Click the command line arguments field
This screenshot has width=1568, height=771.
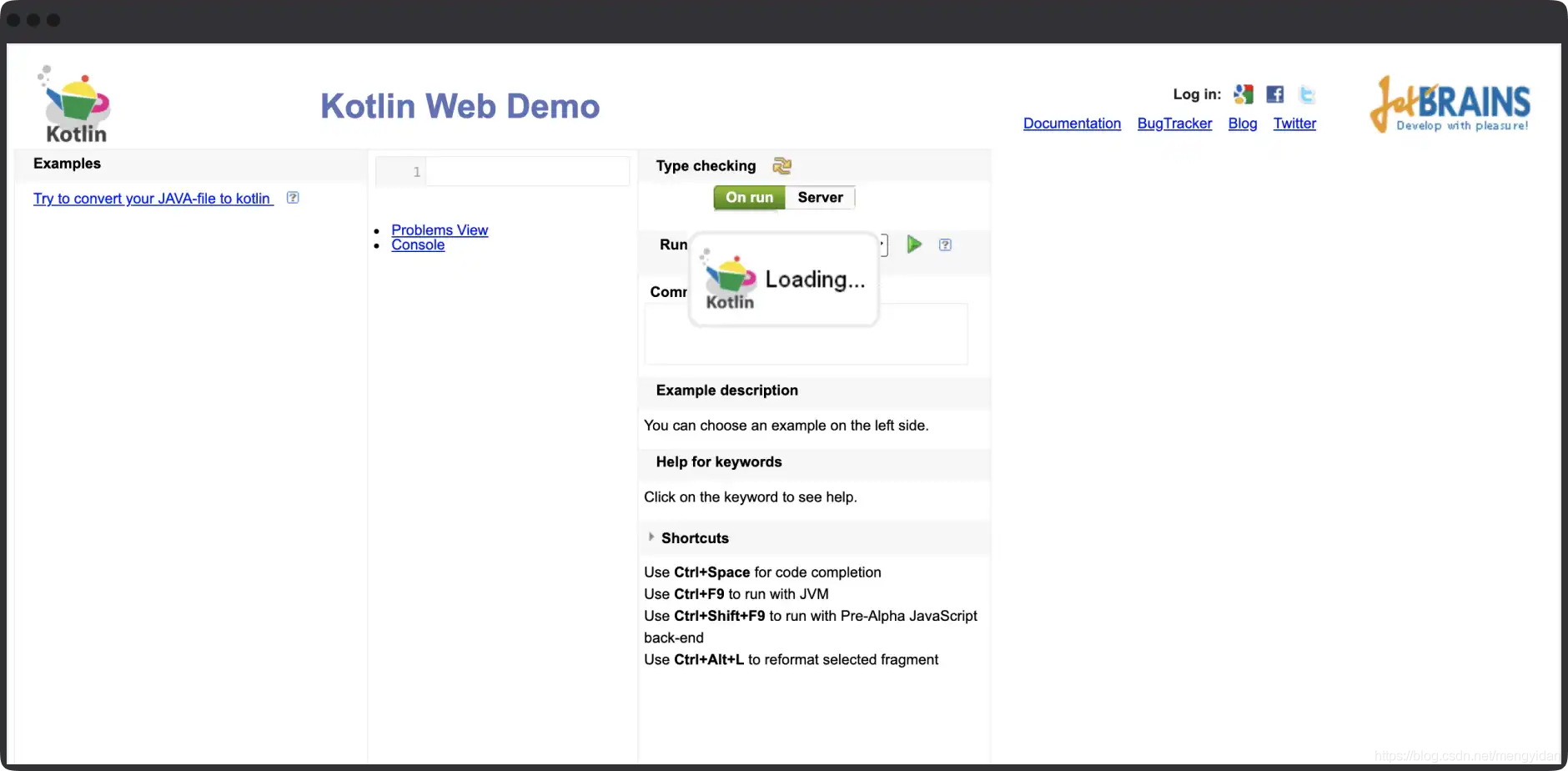[x=806, y=334]
